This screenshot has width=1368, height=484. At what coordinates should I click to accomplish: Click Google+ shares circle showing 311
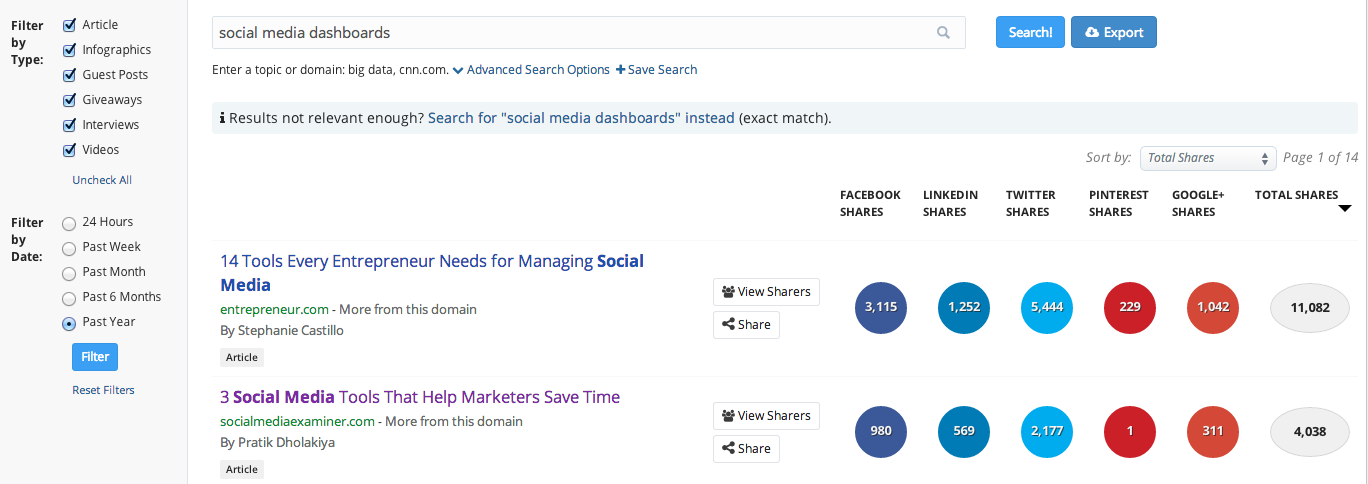(x=1213, y=432)
